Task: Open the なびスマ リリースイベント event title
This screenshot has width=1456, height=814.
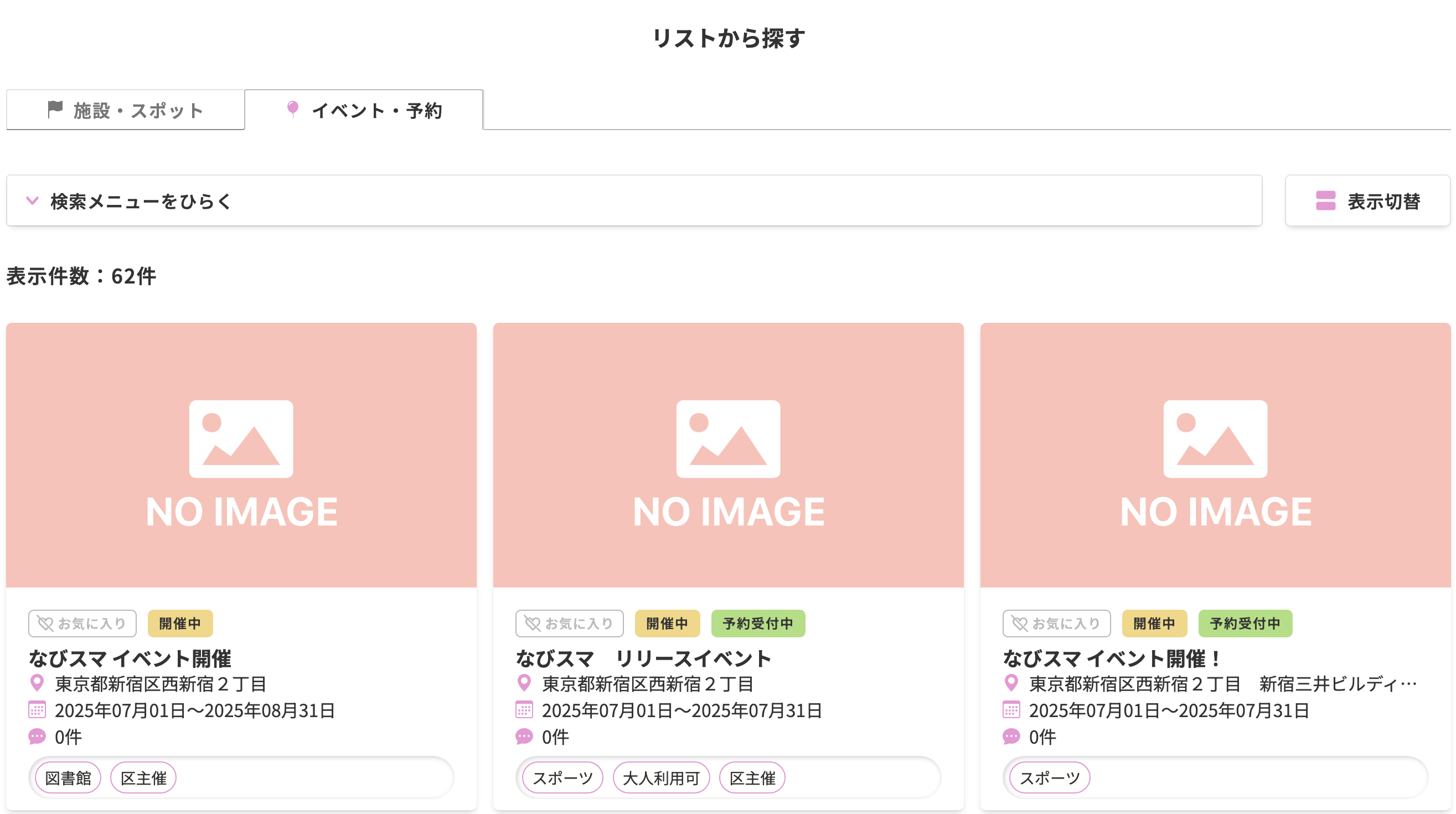Action: tap(643, 658)
